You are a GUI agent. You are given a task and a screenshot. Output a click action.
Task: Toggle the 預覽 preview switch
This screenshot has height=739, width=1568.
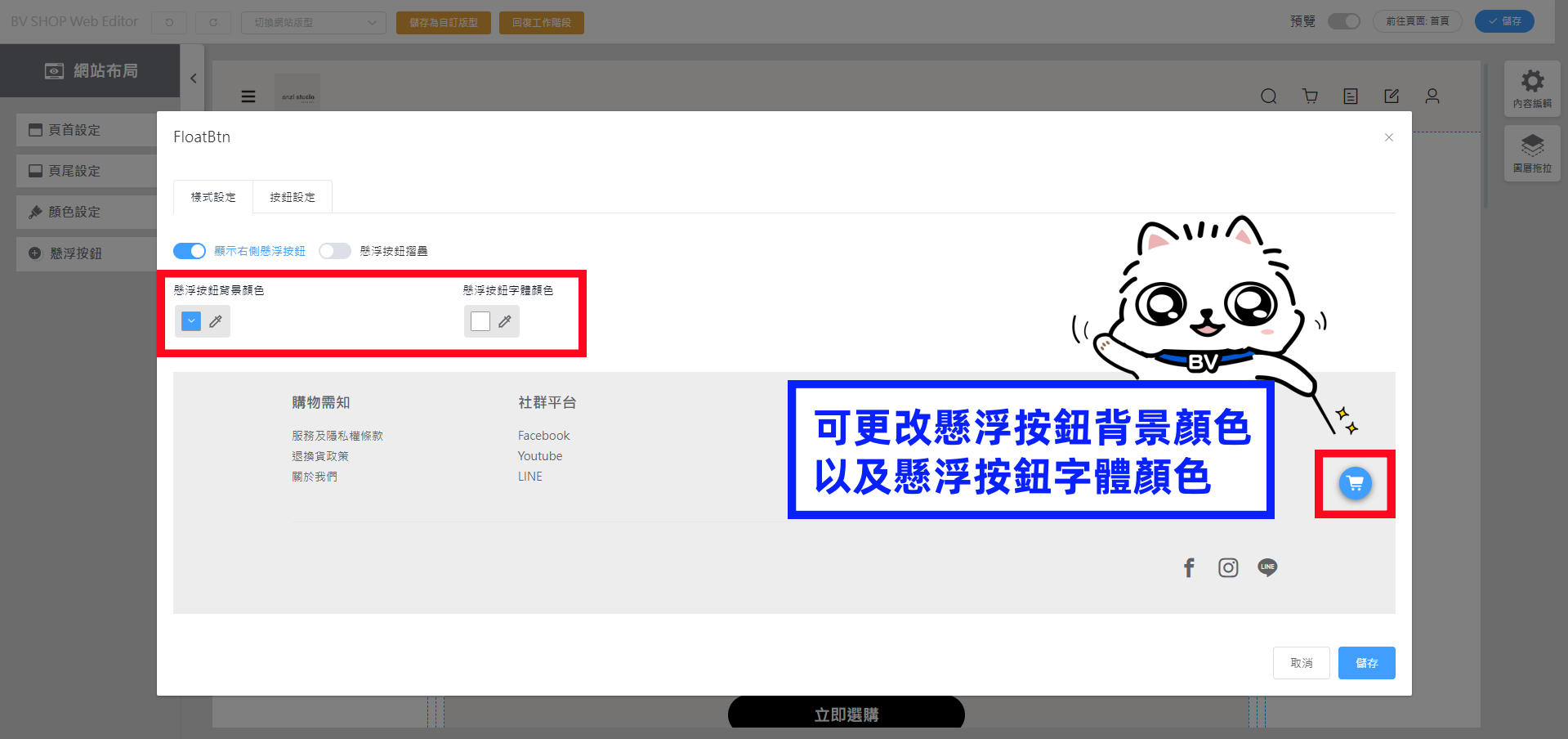[1343, 21]
